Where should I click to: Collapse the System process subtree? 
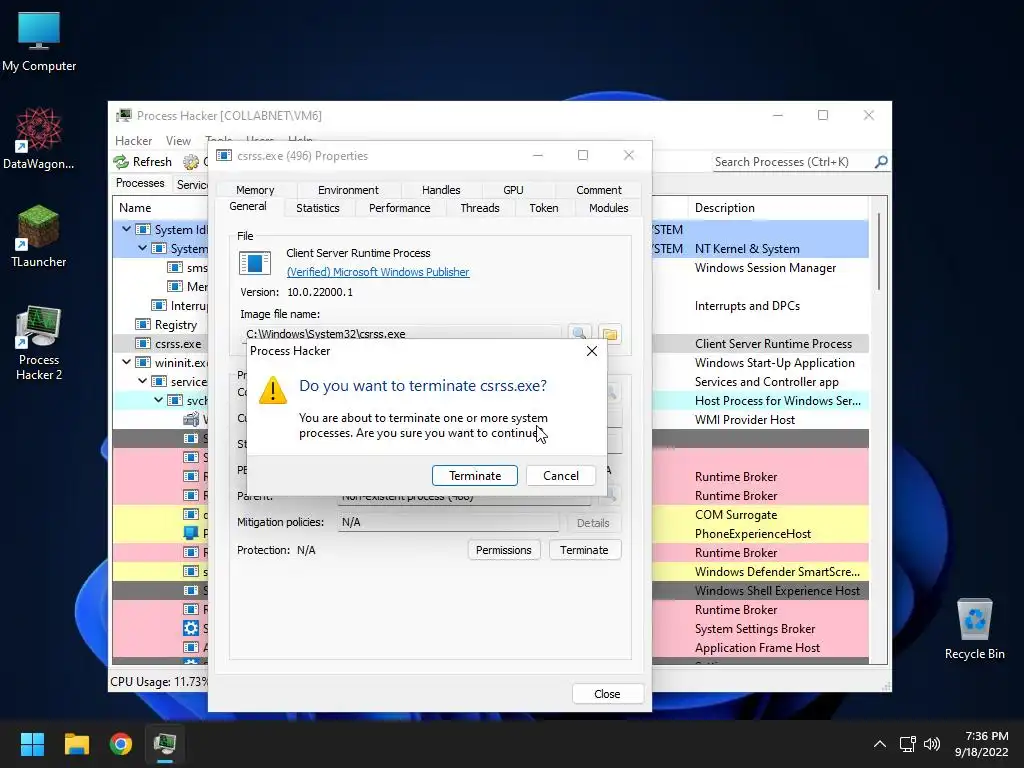click(x=142, y=248)
